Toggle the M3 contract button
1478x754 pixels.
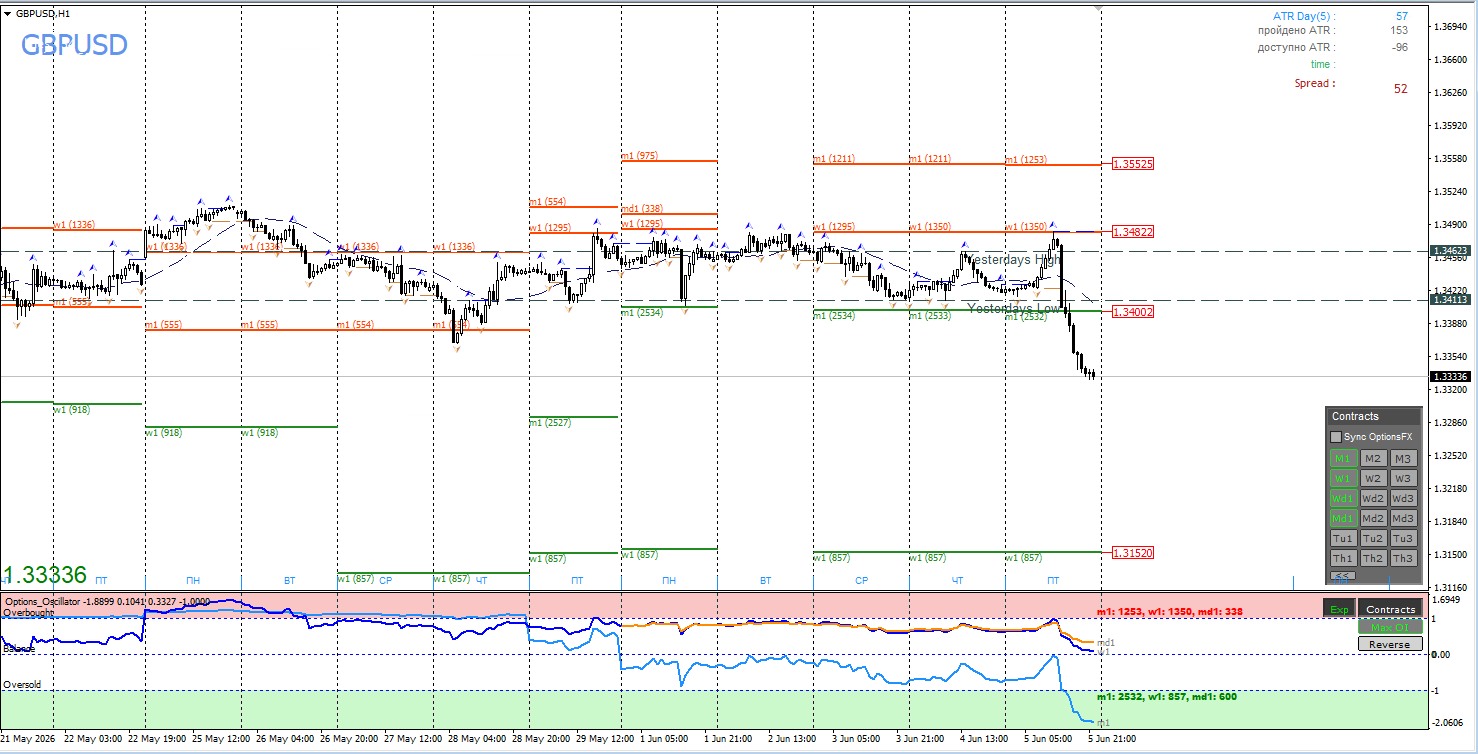(x=1404, y=459)
